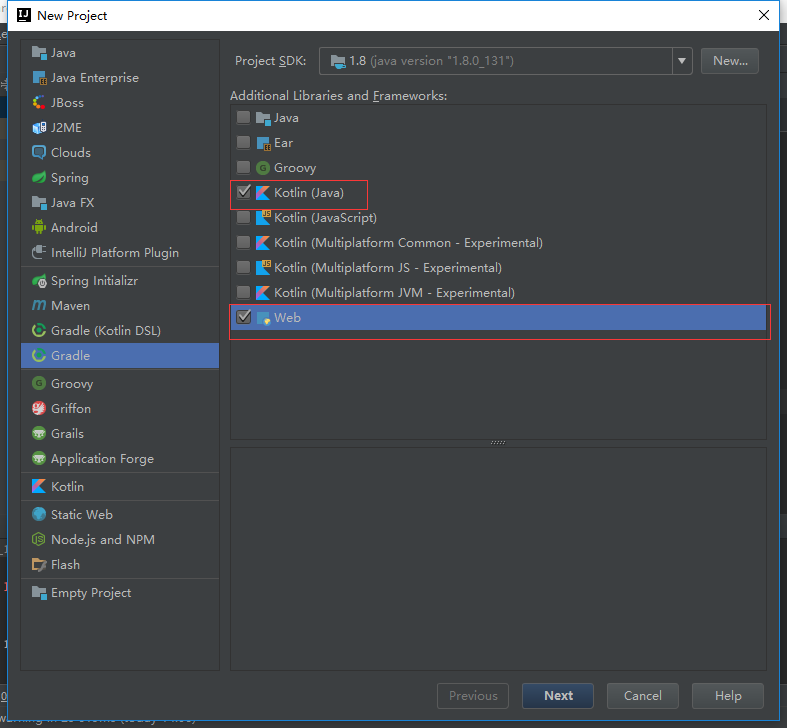The image size is (787, 728).
Task: Click the Ear framework icon
Action: [263, 143]
